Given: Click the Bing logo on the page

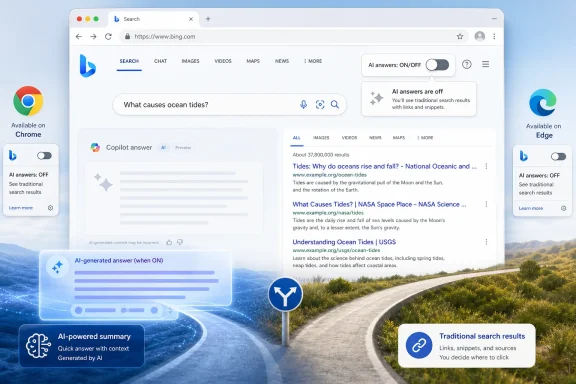Looking at the screenshot, I should [x=88, y=66].
